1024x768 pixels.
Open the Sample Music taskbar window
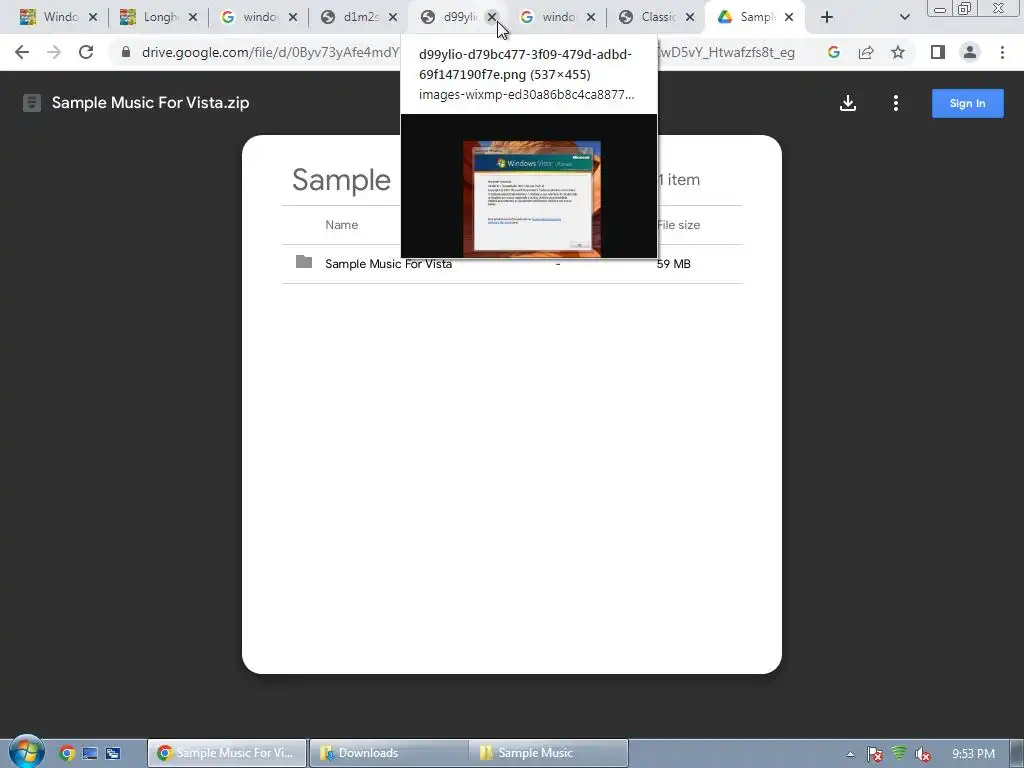[x=549, y=753]
